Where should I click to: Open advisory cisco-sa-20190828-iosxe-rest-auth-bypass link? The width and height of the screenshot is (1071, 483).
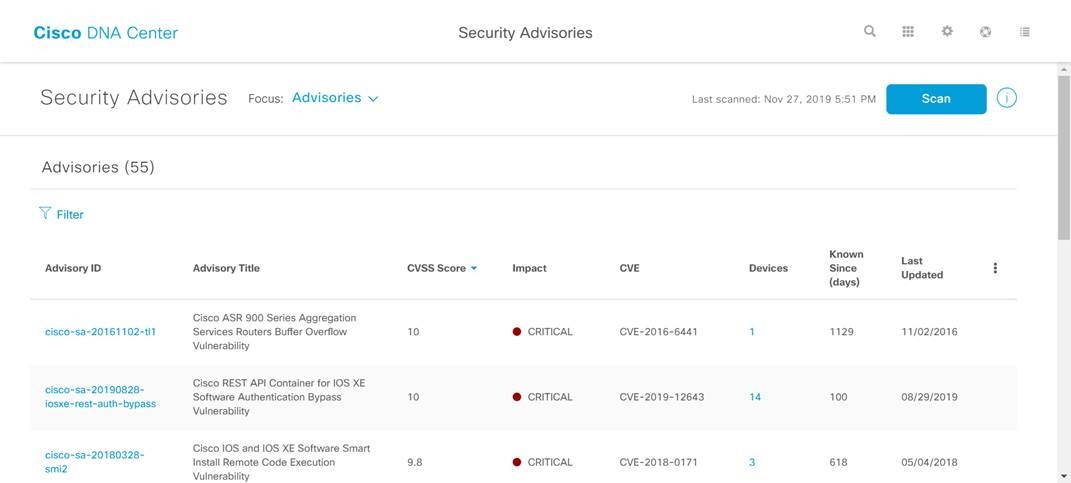point(101,396)
